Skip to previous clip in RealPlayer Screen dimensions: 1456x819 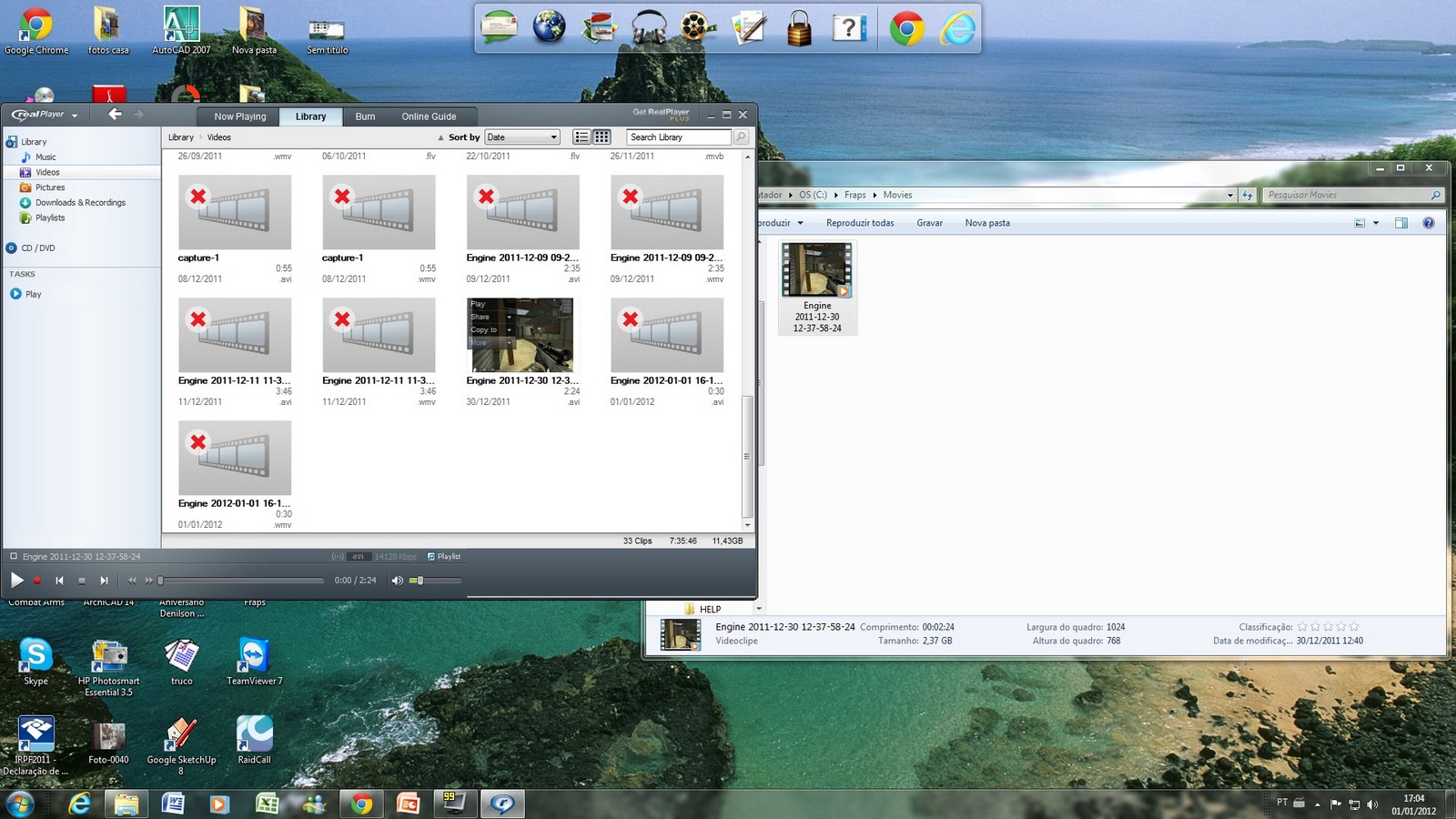pos(59,581)
